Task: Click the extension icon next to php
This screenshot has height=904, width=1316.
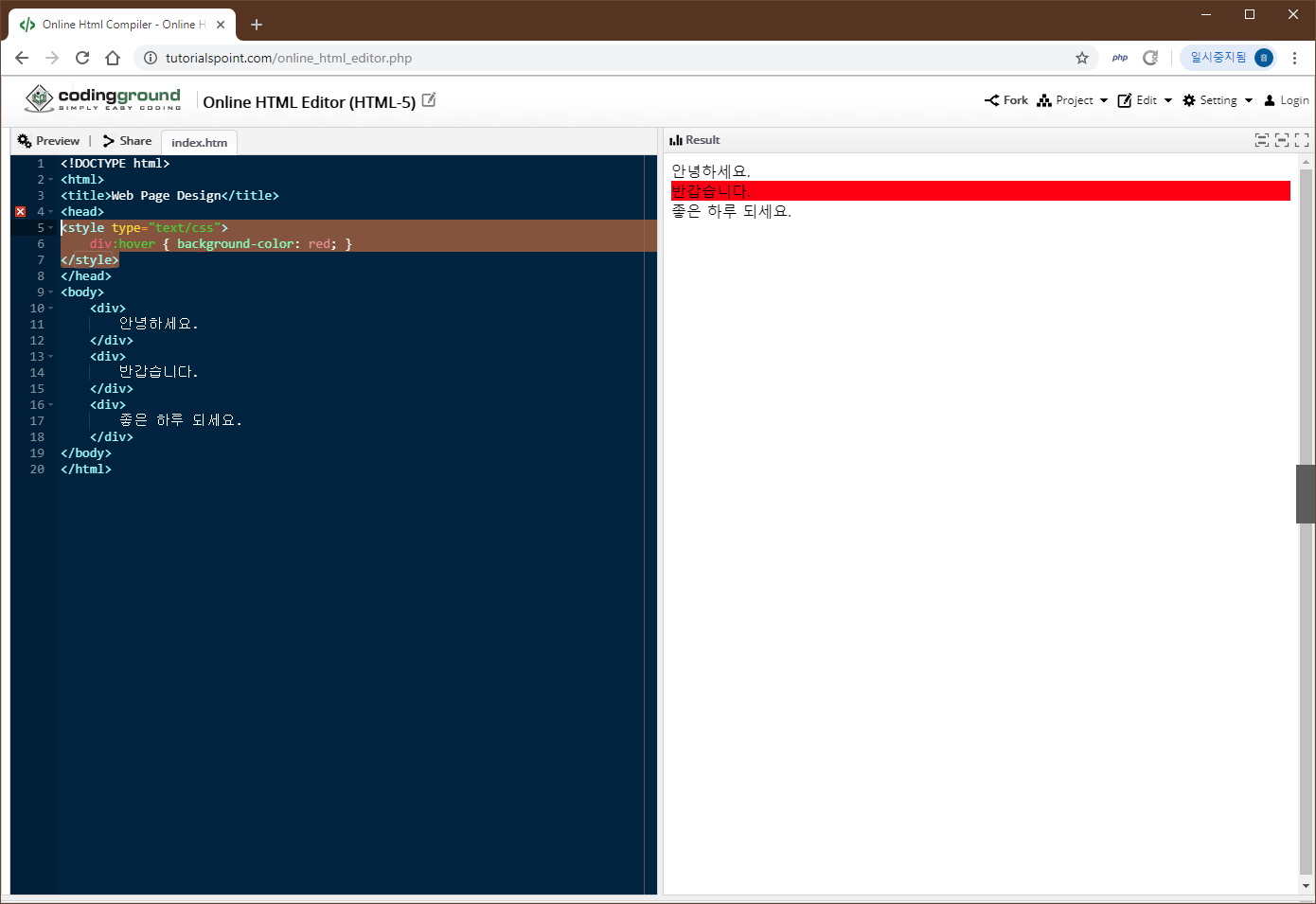Action: (1150, 58)
